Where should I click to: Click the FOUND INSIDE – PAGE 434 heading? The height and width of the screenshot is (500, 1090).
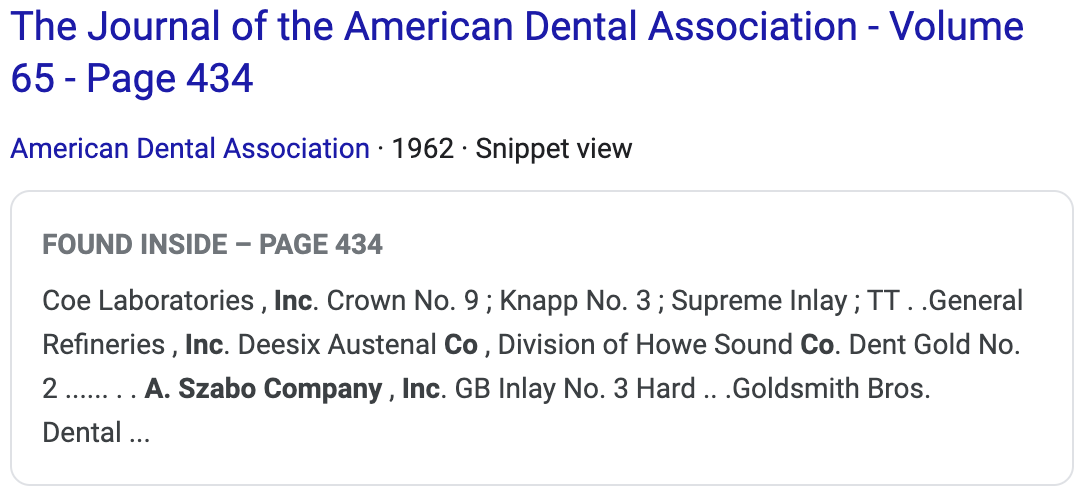[x=212, y=244]
